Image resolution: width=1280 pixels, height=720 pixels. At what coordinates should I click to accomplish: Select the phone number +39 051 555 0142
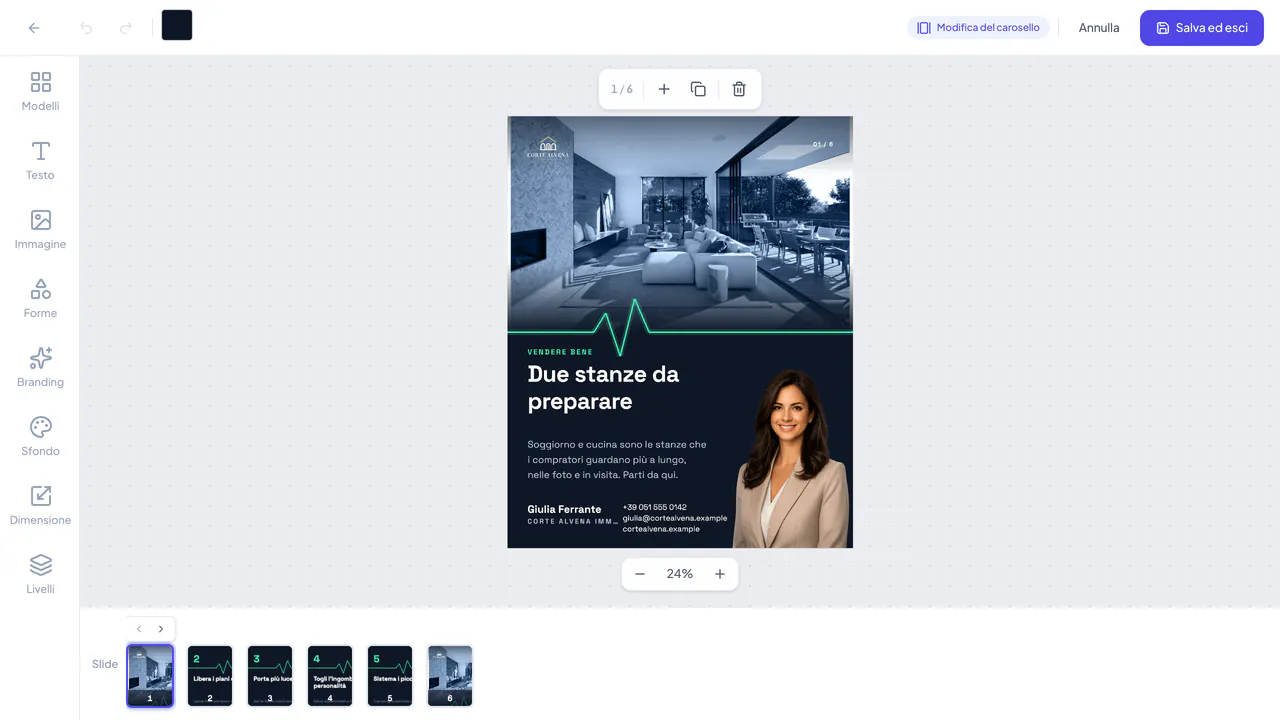pyautogui.click(x=654, y=507)
